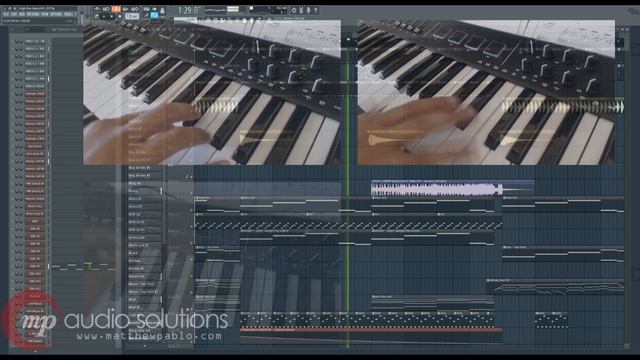Click the green playhead marker atop playlist
The image size is (640, 360).
pyautogui.click(x=348, y=40)
